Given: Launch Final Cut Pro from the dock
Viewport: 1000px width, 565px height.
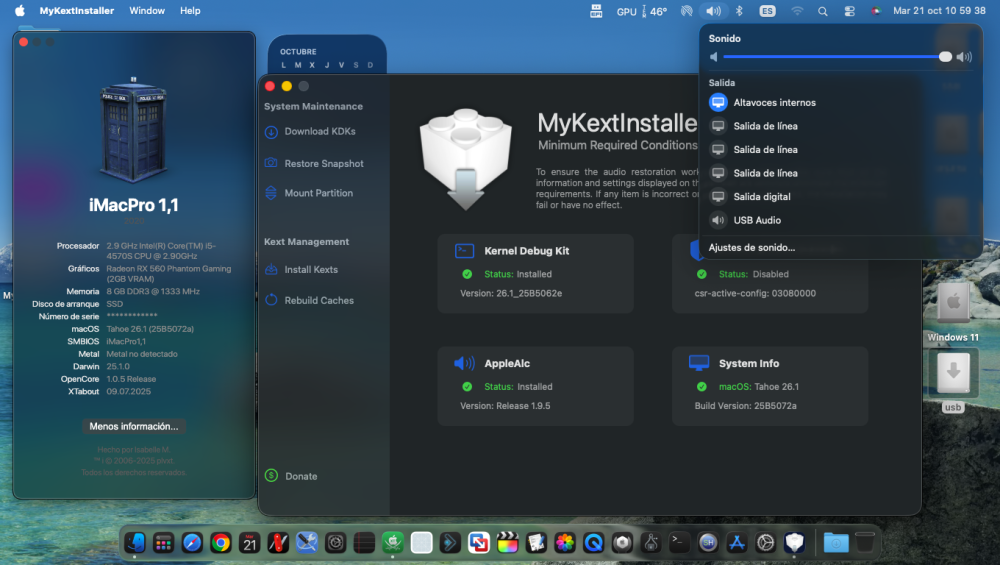Looking at the screenshot, I should pos(507,543).
